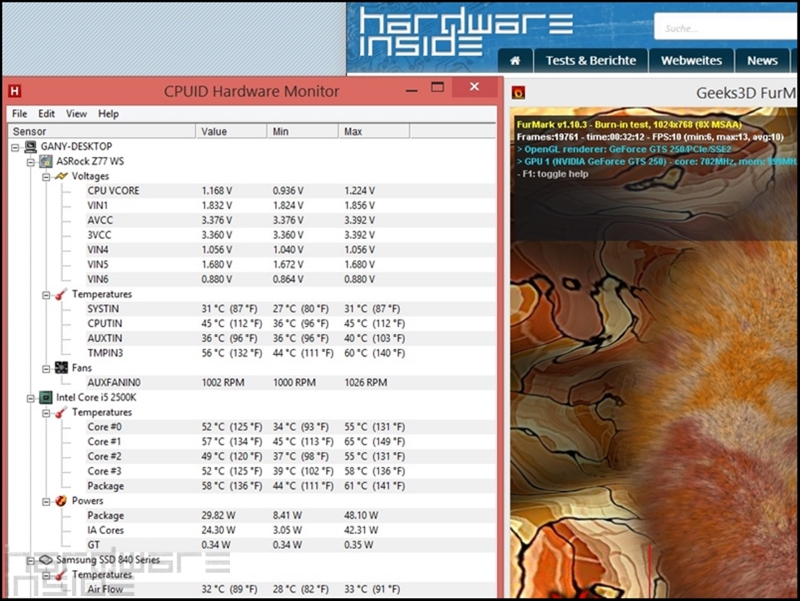The image size is (800, 601).
Task: Click the FurMark window title icon
Action: pyautogui.click(x=518, y=93)
